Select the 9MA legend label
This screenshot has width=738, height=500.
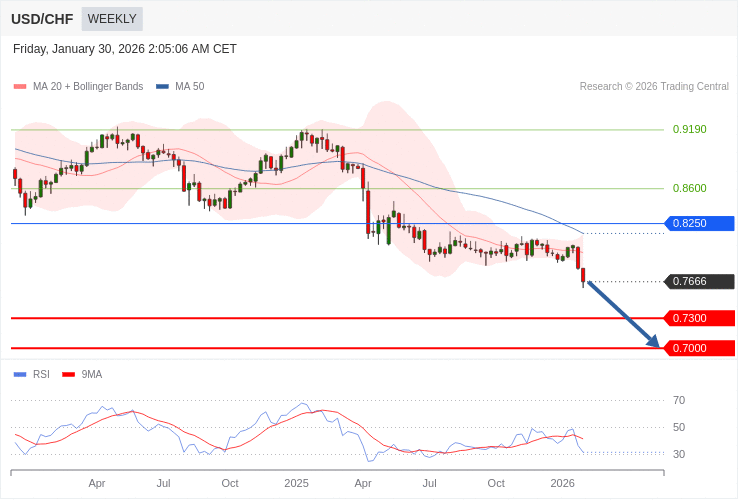pyautogui.click(x=92, y=375)
